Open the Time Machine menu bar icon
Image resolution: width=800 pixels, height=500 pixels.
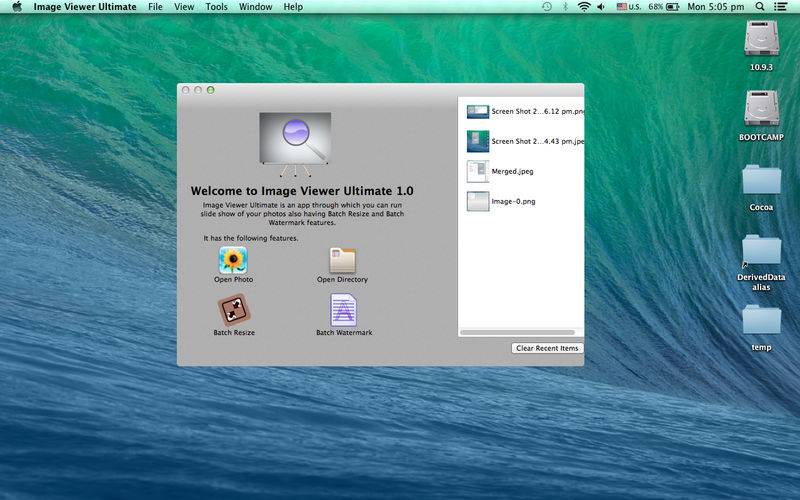tap(547, 7)
